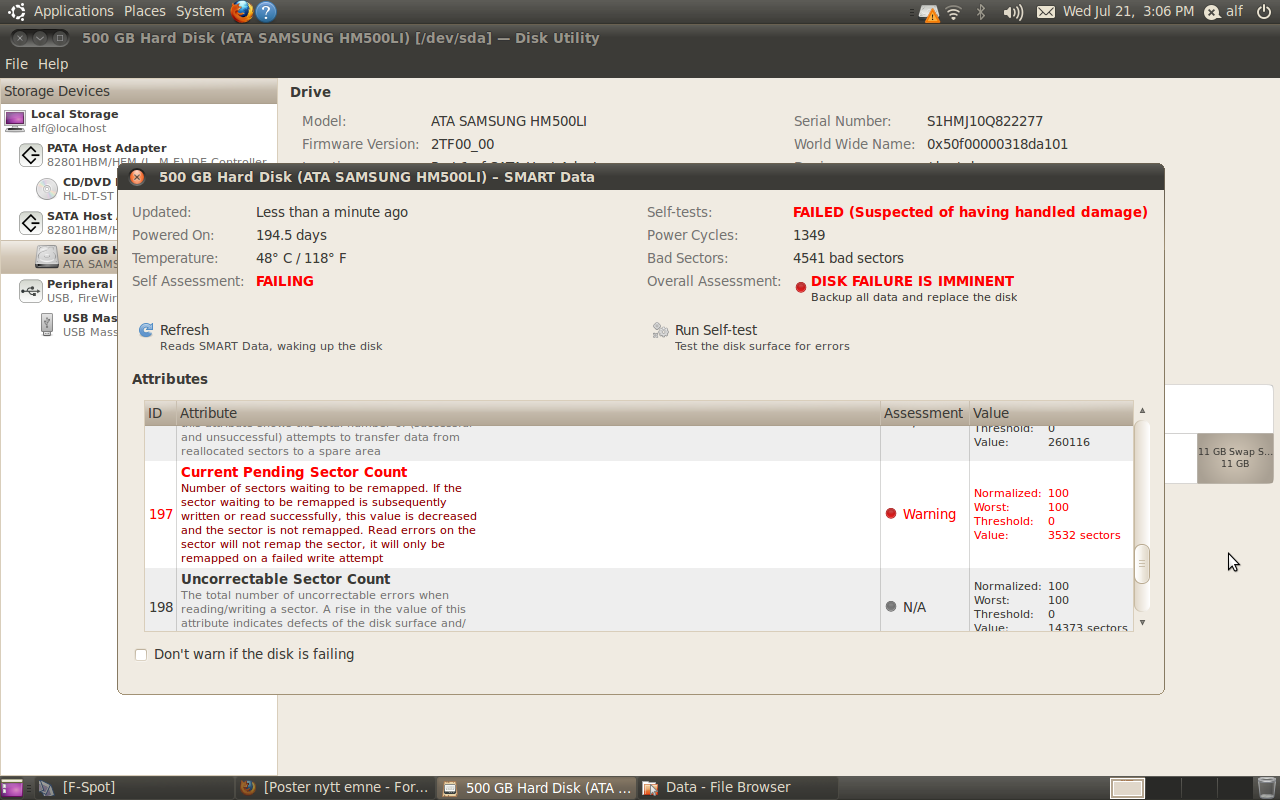Select Peripheral Devices in sidebar
1280x800 pixels.
click(x=60, y=291)
